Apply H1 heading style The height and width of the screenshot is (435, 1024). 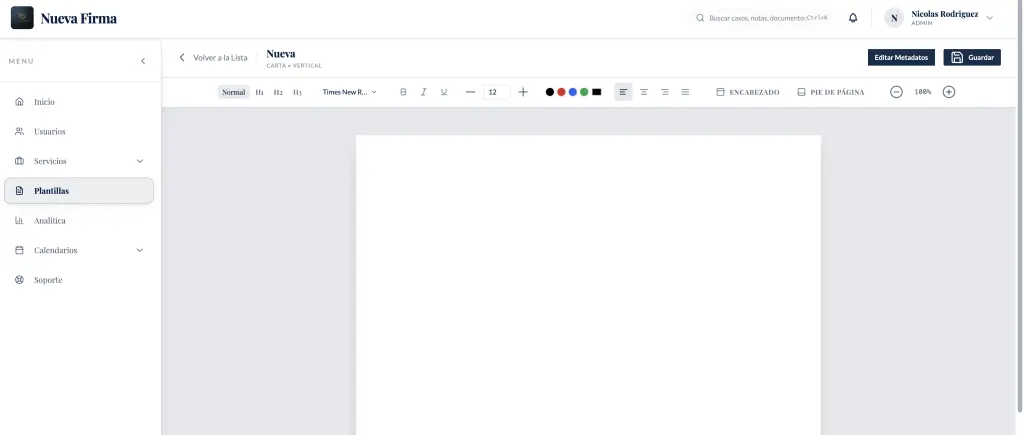tap(259, 92)
